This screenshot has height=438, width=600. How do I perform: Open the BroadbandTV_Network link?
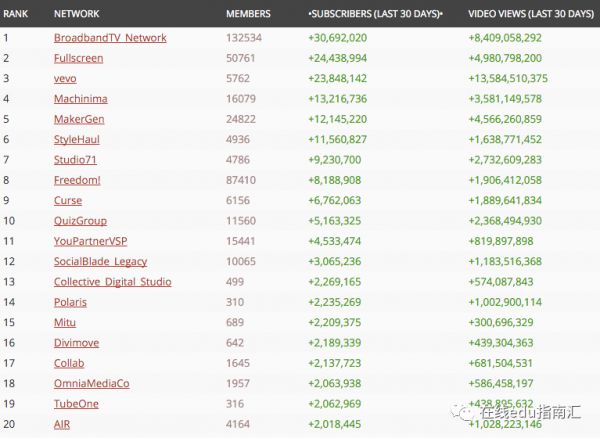pos(110,38)
